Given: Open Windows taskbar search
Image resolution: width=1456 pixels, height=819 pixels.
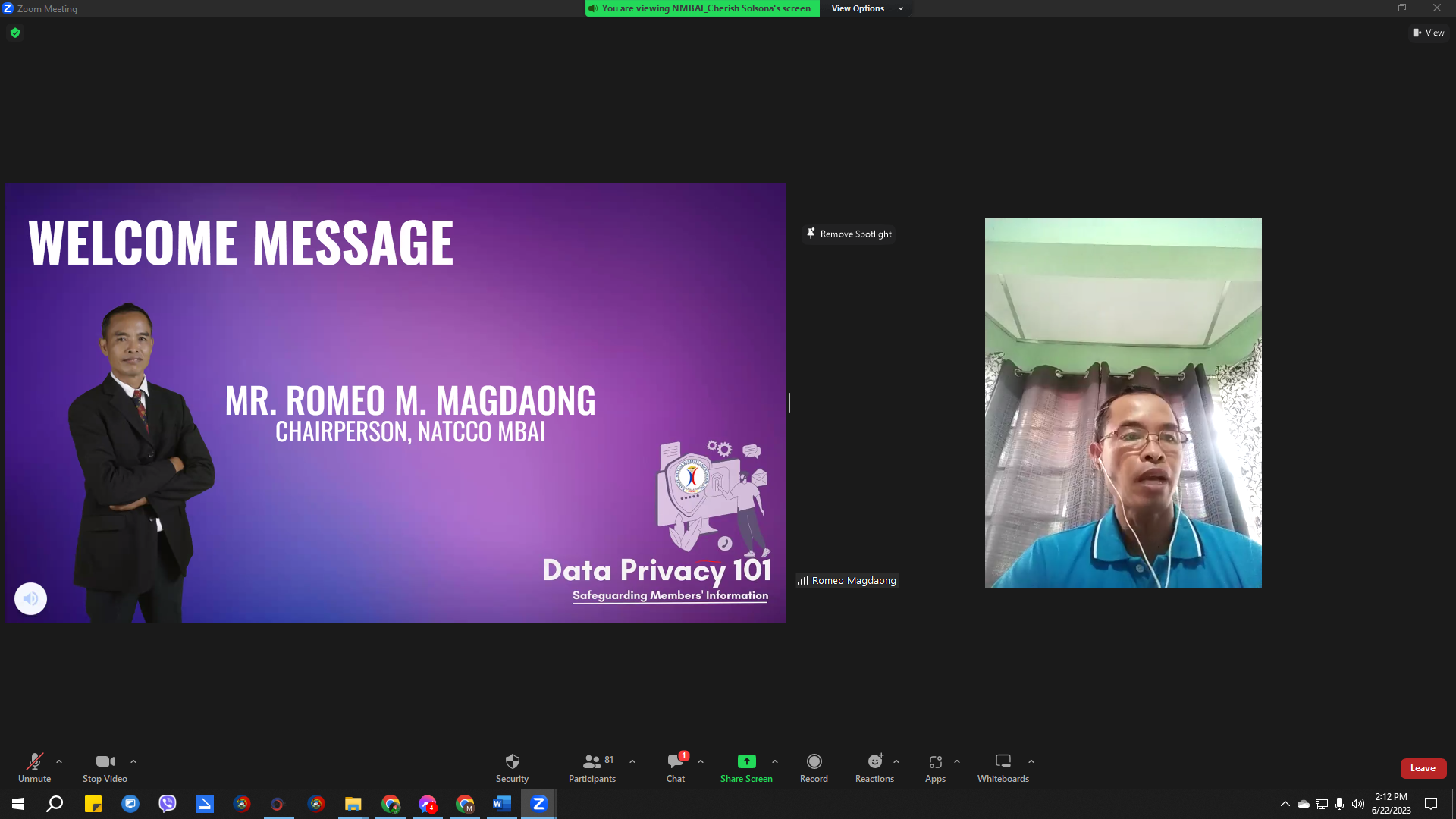Looking at the screenshot, I should [55, 804].
